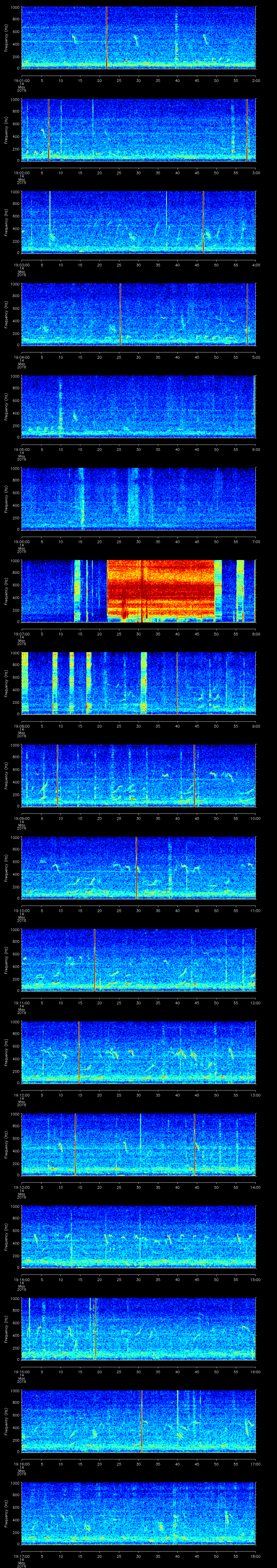This screenshot has width=277, height=1568.
Task: Click the red vertical line in 19:16:00 panel
Action: tap(142, 1421)
